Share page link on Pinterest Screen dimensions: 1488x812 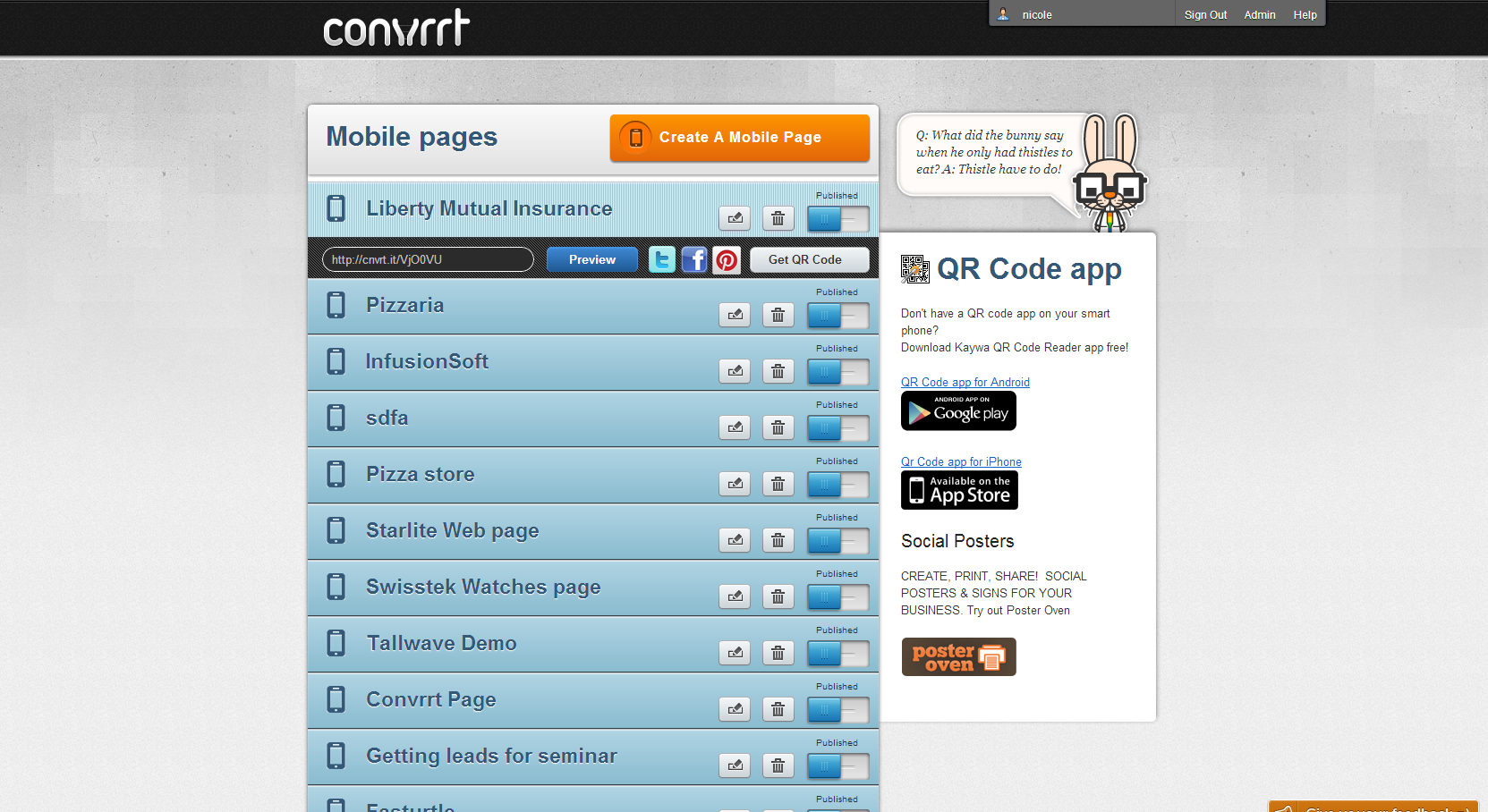727,259
